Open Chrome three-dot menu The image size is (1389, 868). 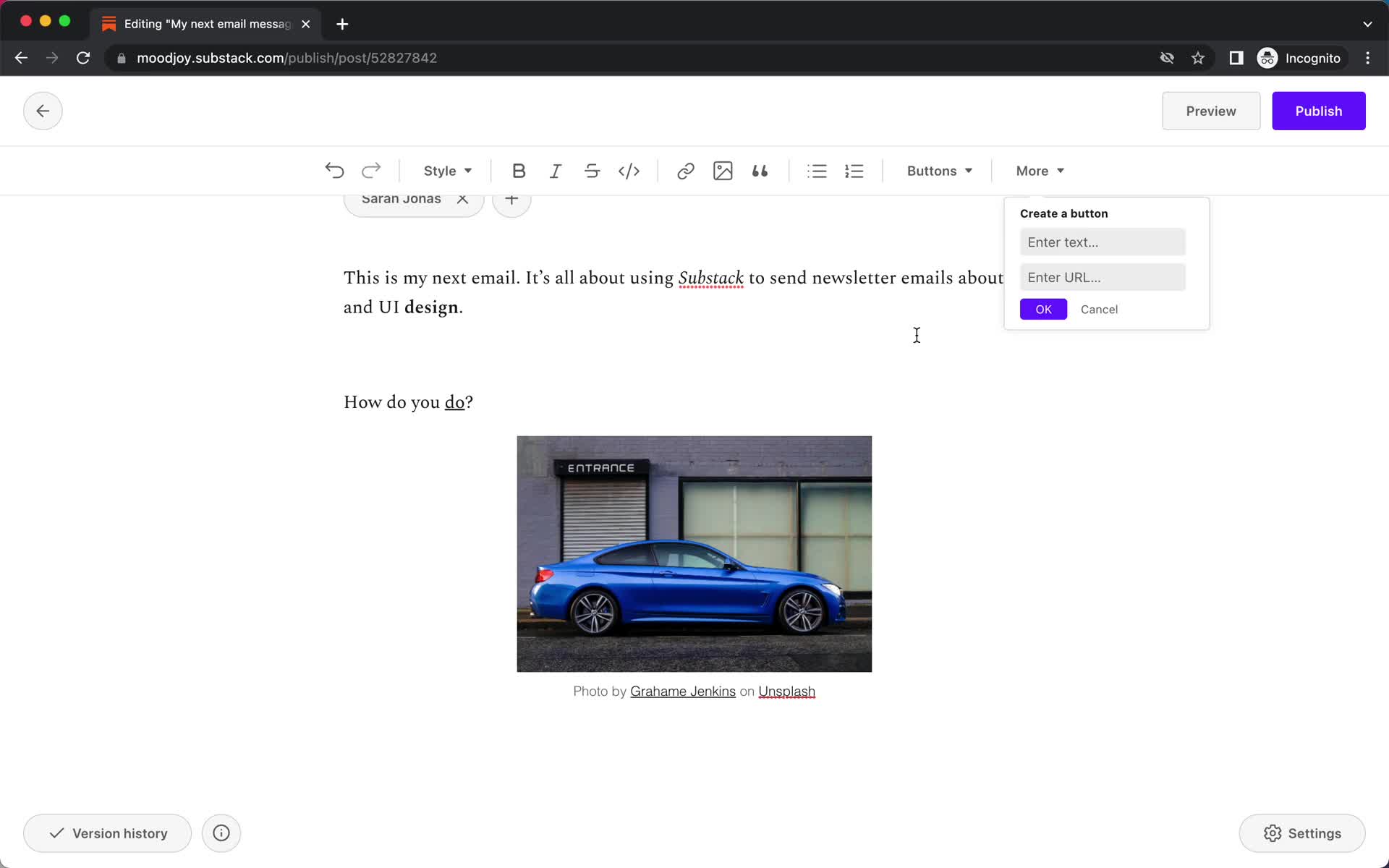click(x=1367, y=58)
